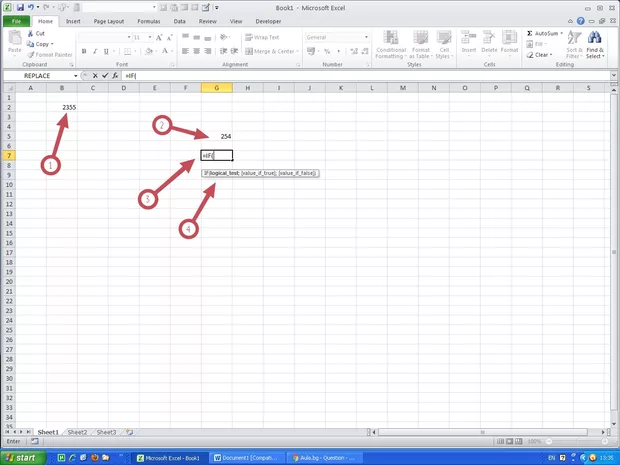This screenshot has width=620, height=465.
Task: Apply Percent Style
Action: (x=327, y=51)
